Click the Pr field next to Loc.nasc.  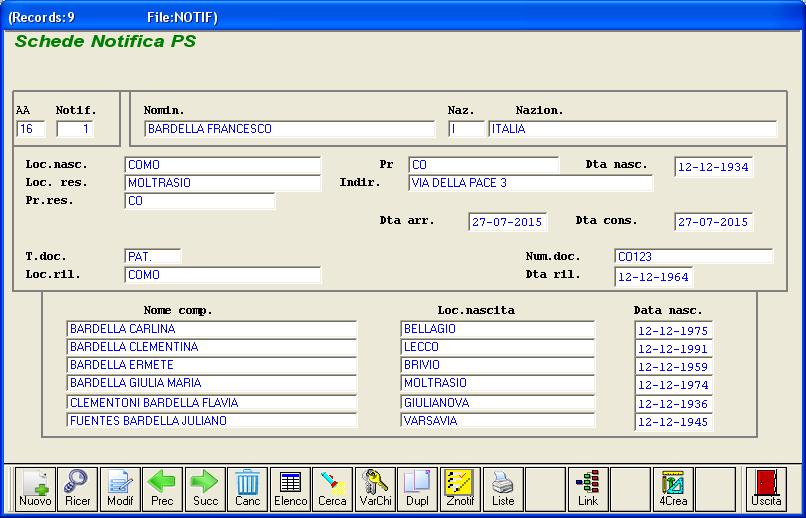click(484, 165)
